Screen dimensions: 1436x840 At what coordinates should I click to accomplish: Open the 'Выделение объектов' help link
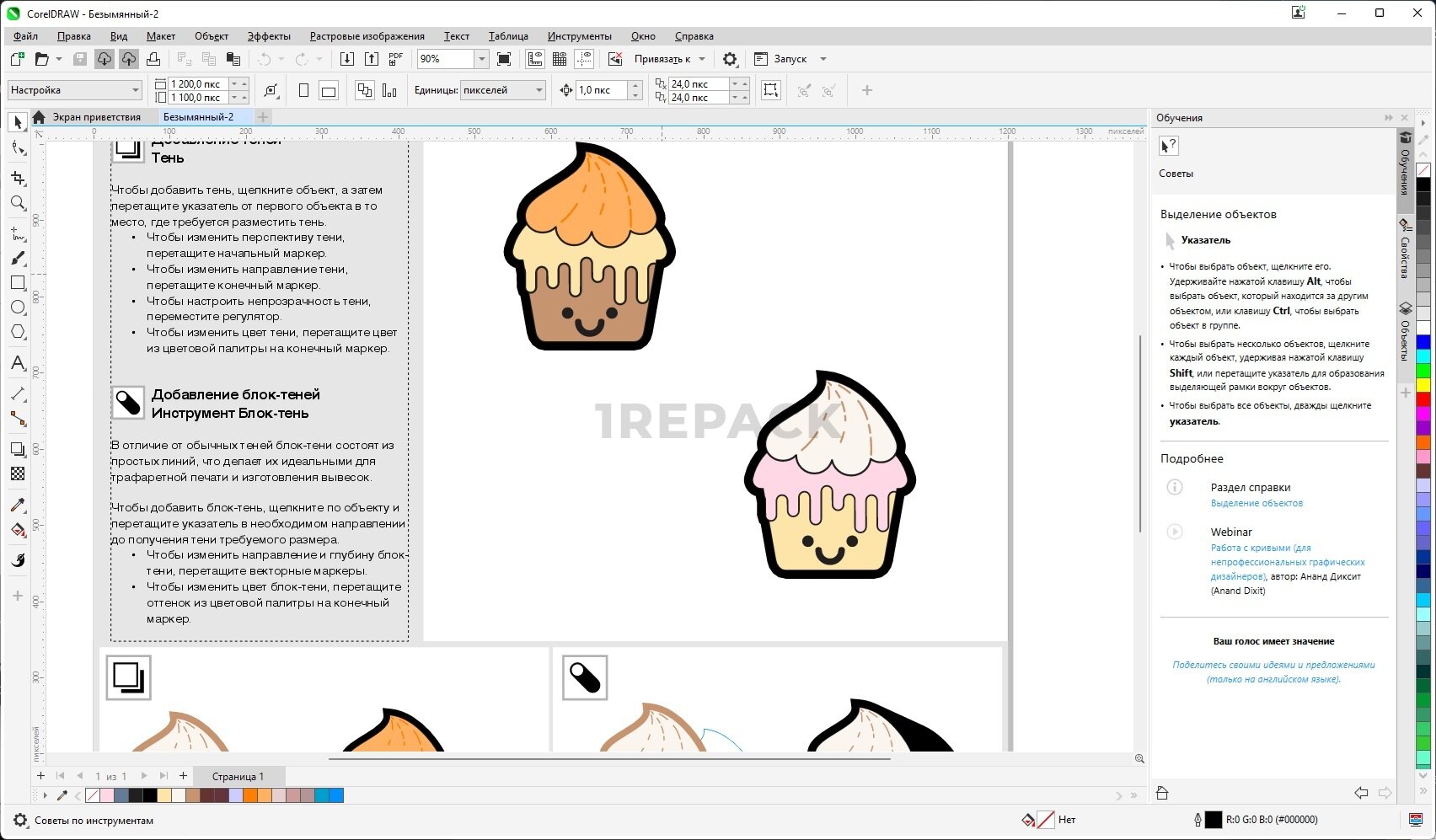click(x=1256, y=503)
